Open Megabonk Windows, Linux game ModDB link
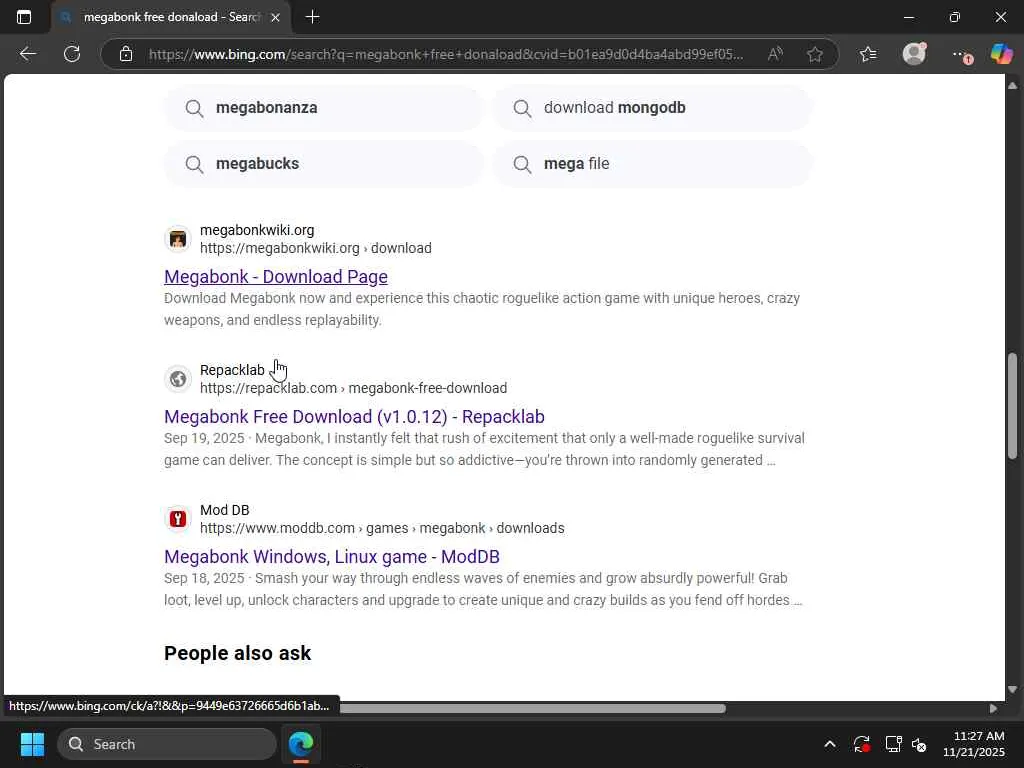Screen dimensions: 1024x768 332,557
